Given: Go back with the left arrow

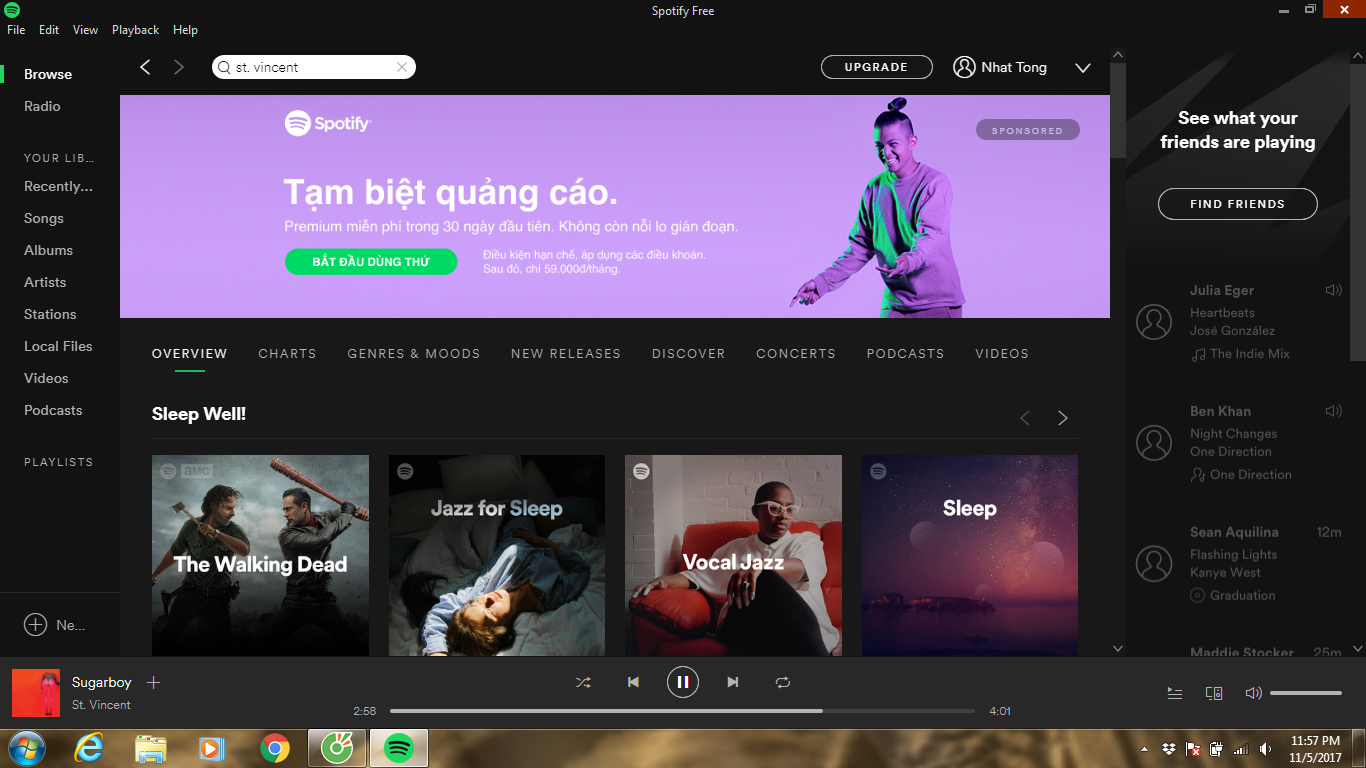Looking at the screenshot, I should pyautogui.click(x=145, y=67).
